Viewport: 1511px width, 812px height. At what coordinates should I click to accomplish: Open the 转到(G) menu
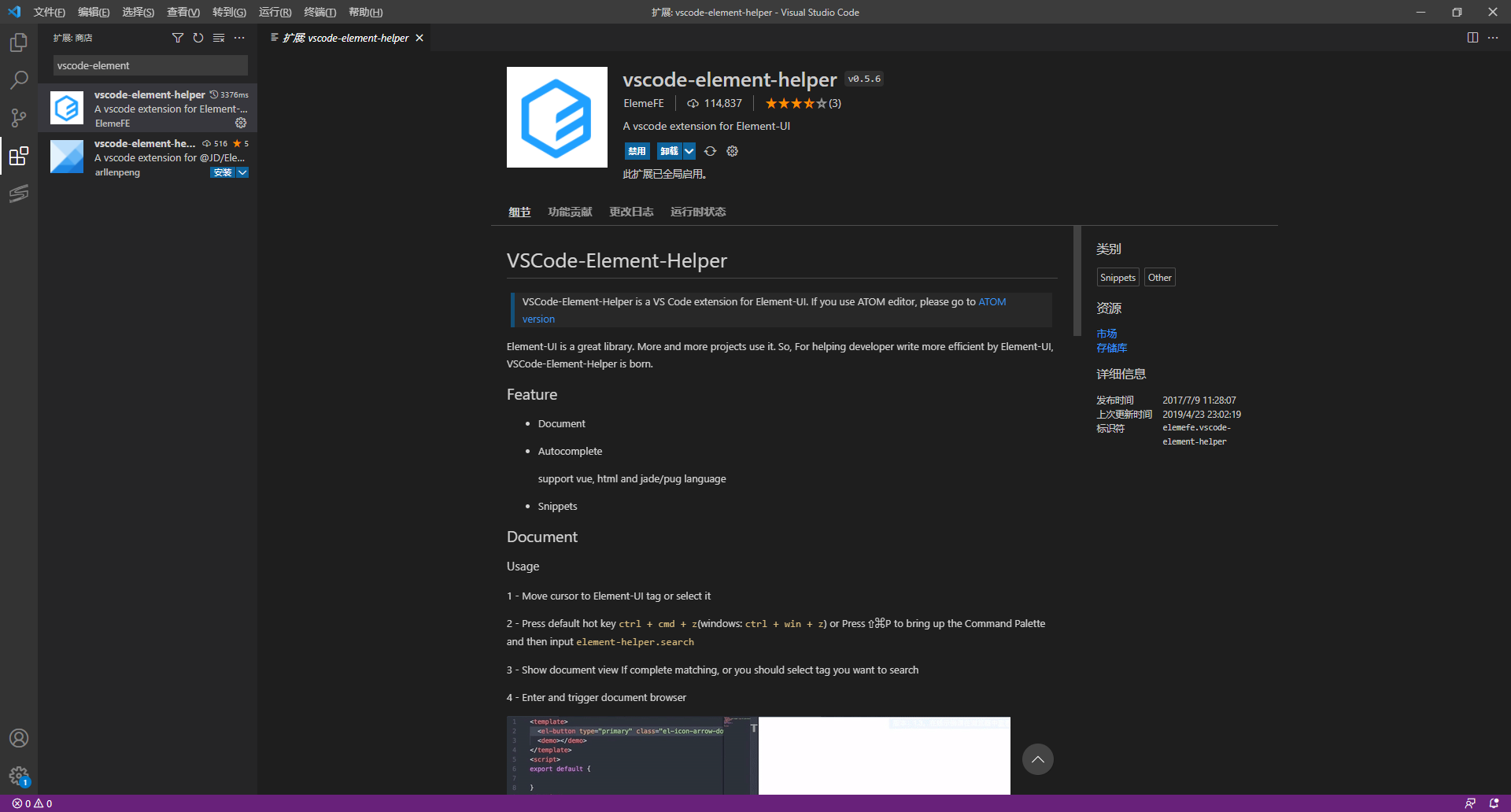[x=229, y=12]
